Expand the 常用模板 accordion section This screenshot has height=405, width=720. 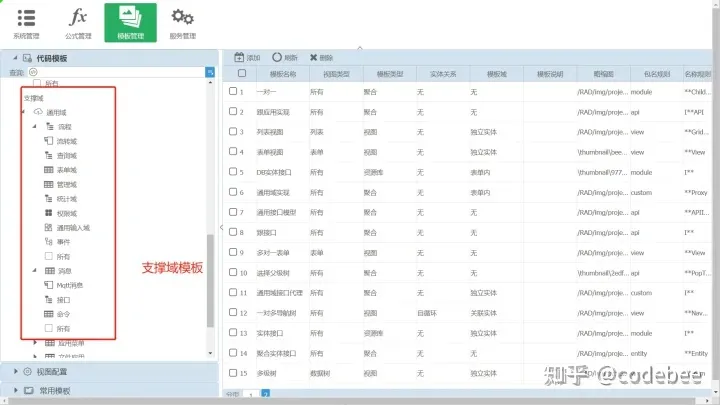[16, 390]
